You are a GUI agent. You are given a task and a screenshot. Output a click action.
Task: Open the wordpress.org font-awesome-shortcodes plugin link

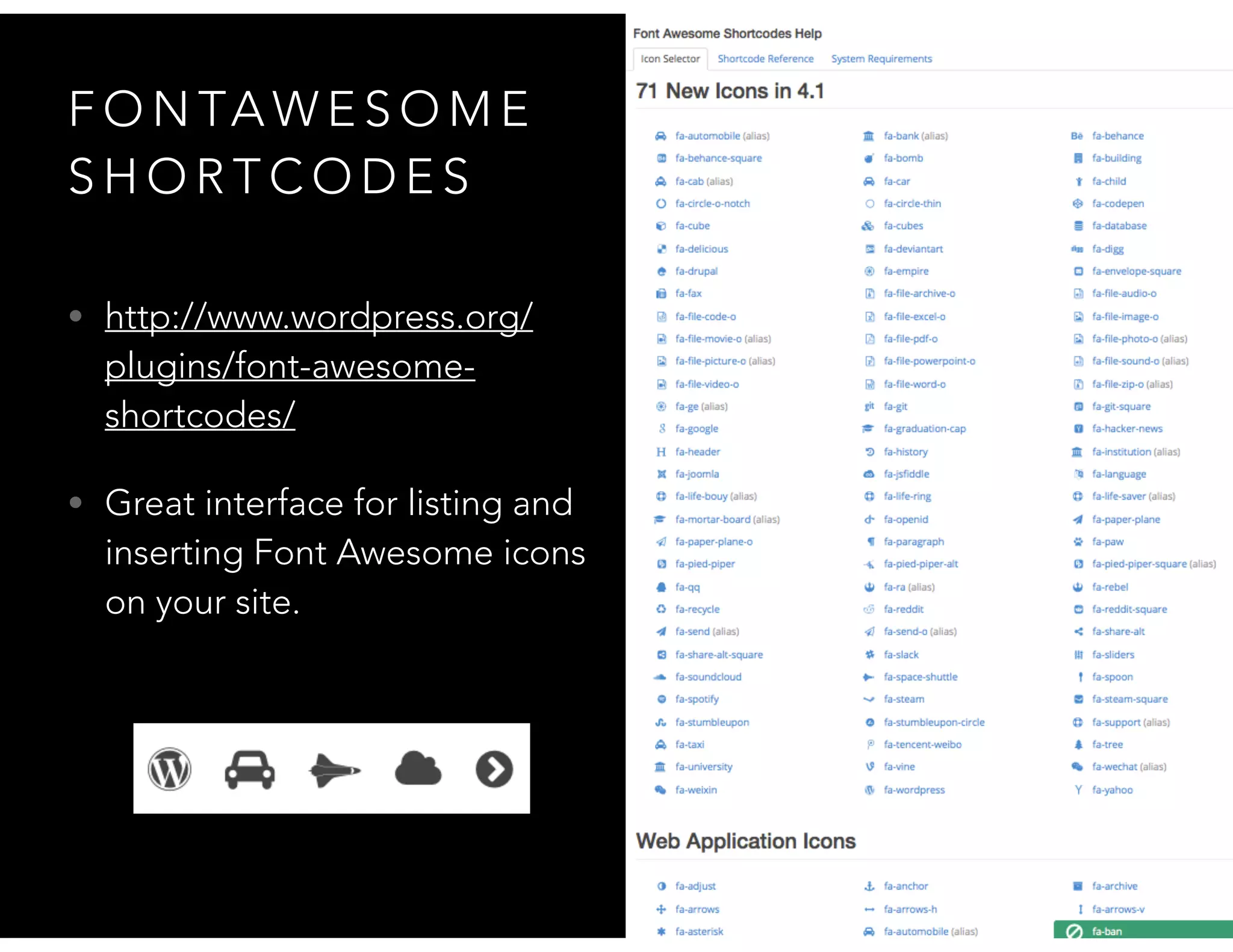(319, 365)
